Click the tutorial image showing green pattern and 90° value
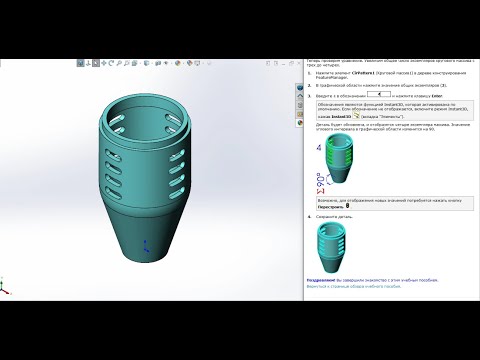Image resolution: width=480 pixels, height=360 pixels. click(335, 163)
